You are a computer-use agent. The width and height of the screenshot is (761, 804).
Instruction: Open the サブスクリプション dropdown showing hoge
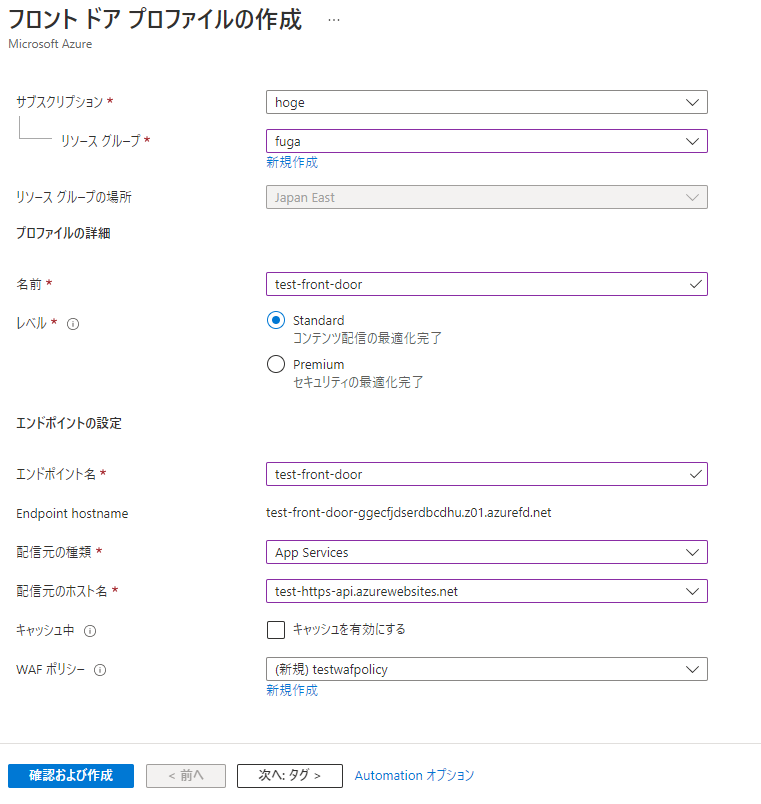point(487,102)
